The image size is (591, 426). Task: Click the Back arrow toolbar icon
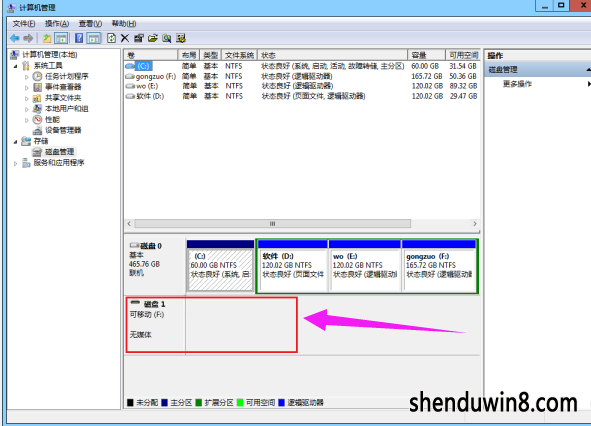click(x=15, y=38)
